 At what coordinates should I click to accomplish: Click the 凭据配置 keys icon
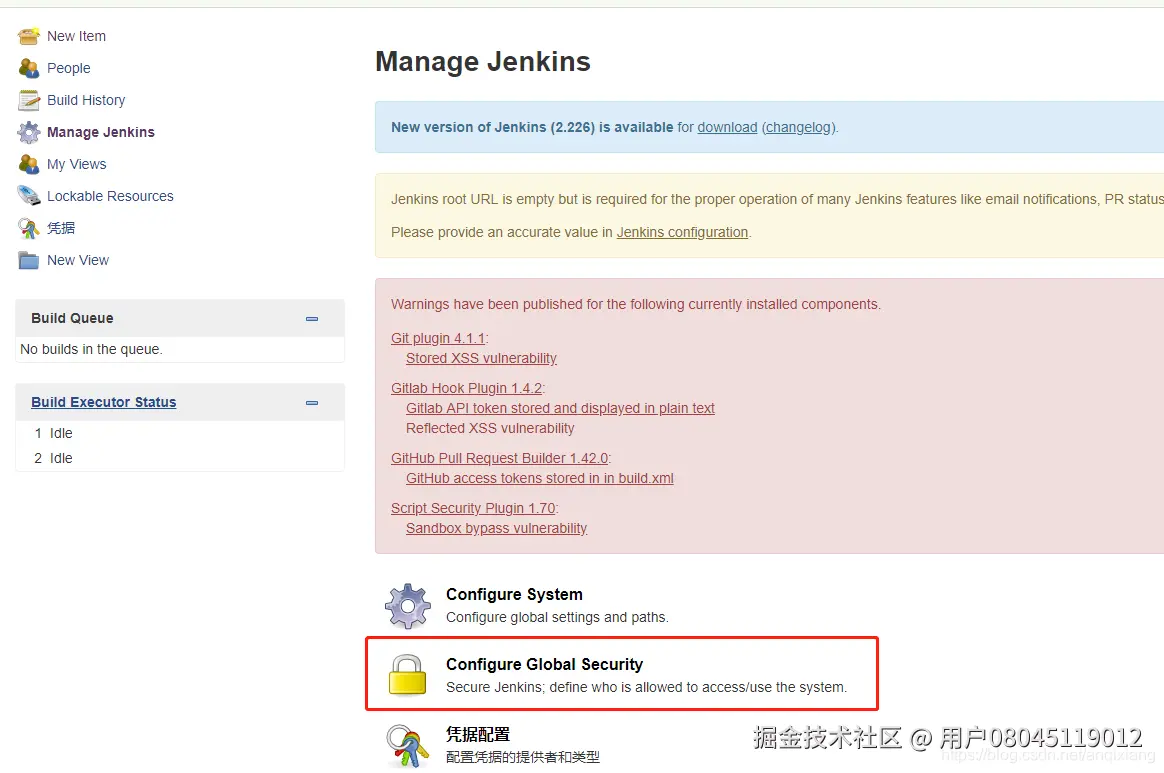pyautogui.click(x=408, y=746)
